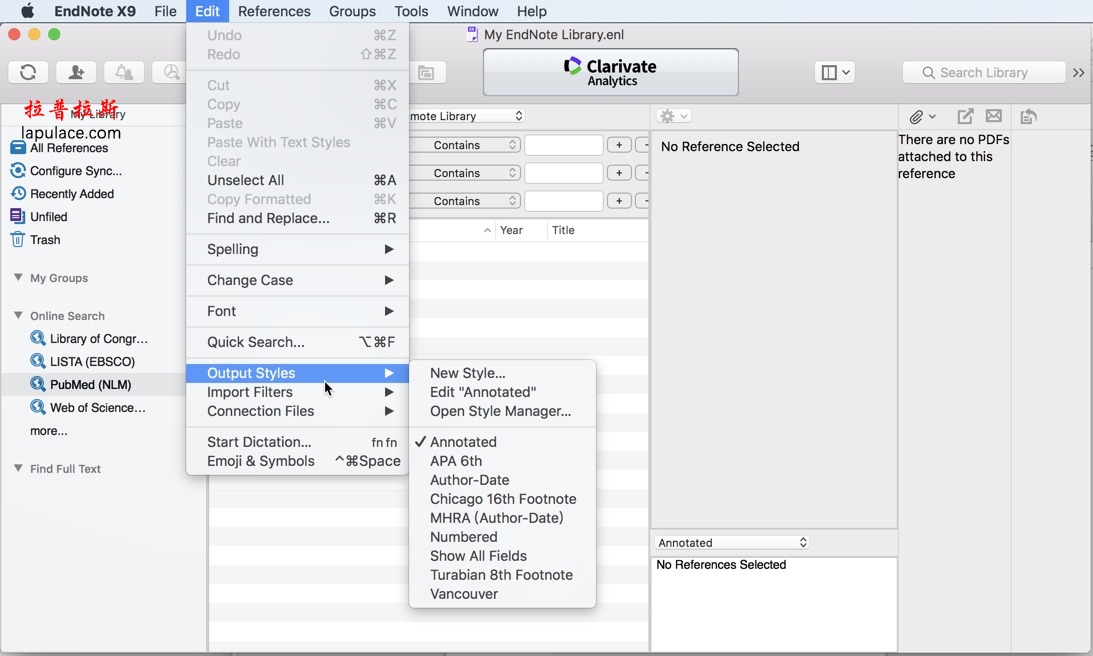This screenshot has width=1093, height=656.
Task: Open the second Contains dropdown
Action: coord(465,173)
